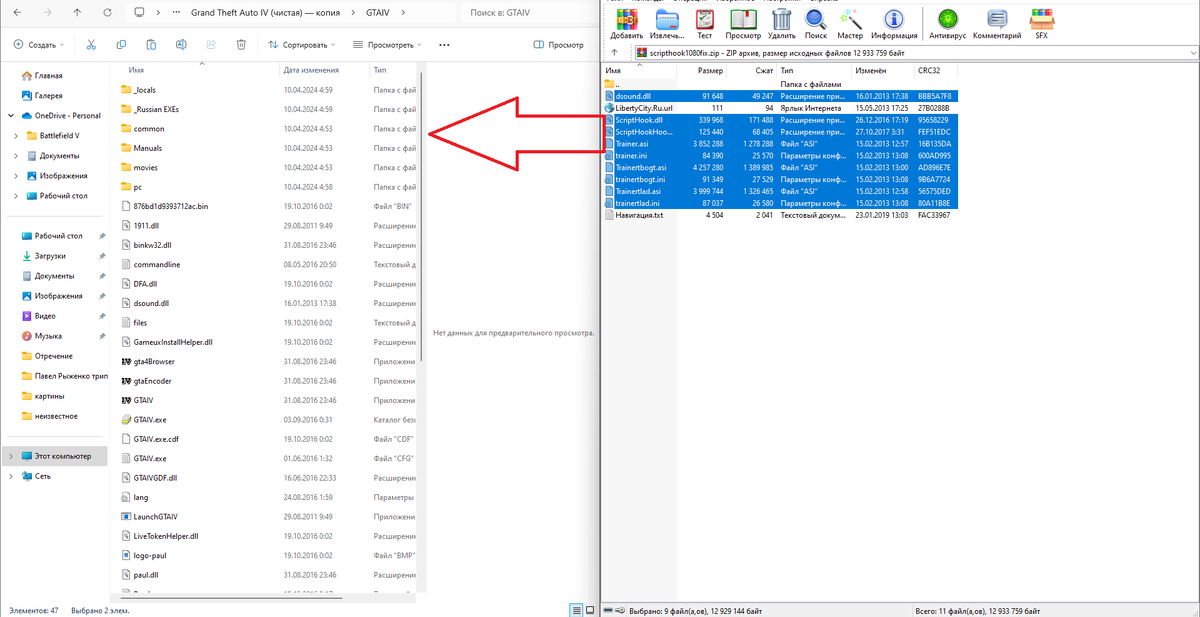Click the Explorer back arrow
Screen dimensions: 1200x617
point(17,13)
